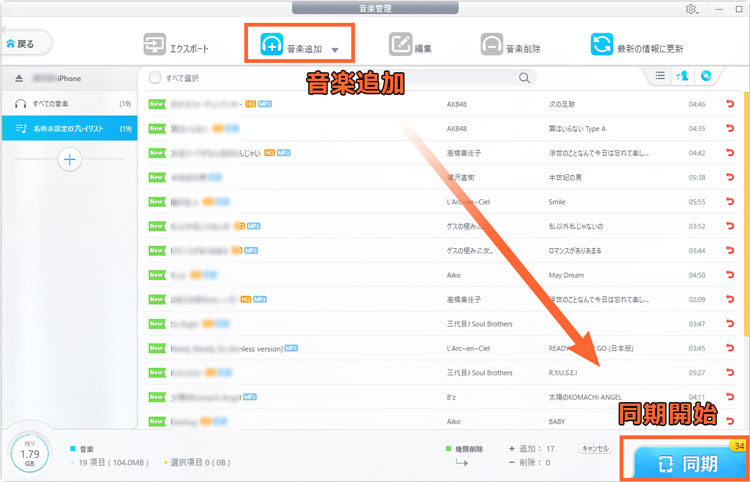Switch to list view icon

(660, 76)
